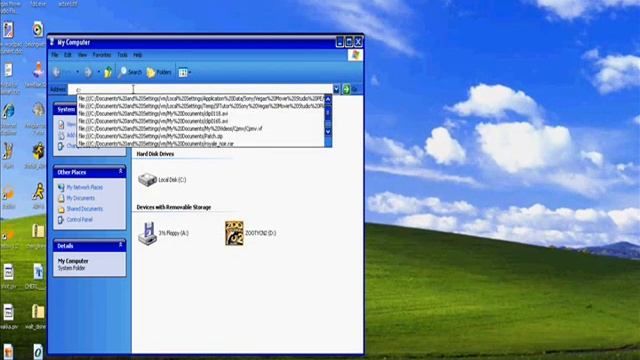Image resolution: width=640 pixels, height=360 pixels.
Task: Click the My Network Places icon
Action: (61, 187)
